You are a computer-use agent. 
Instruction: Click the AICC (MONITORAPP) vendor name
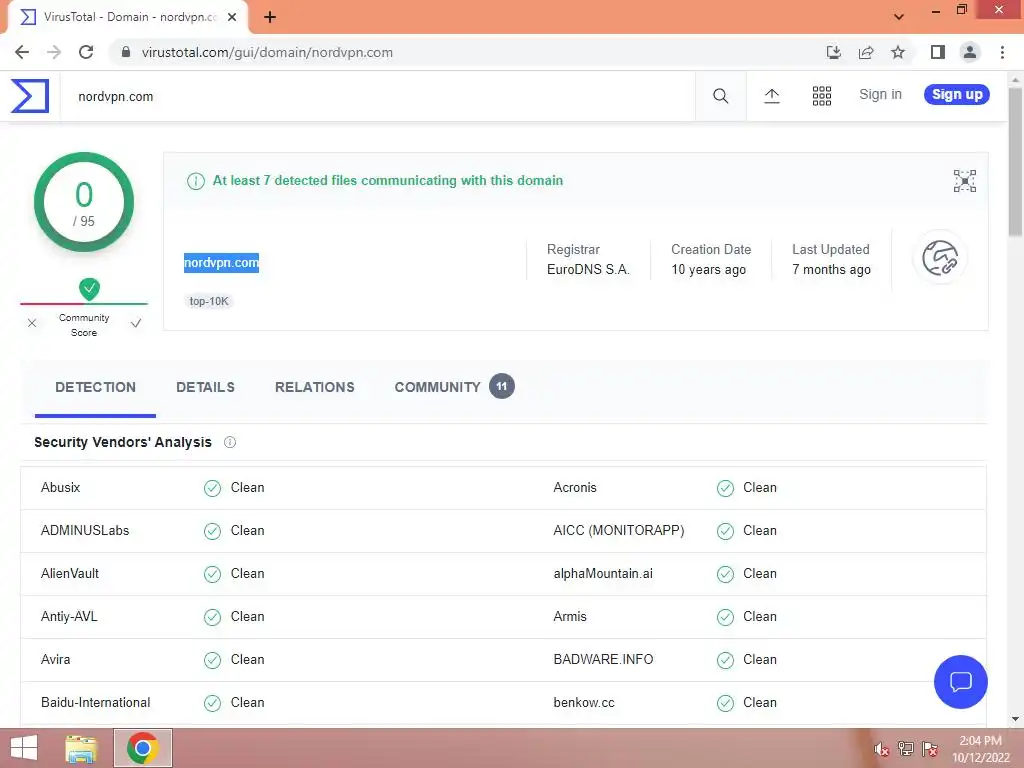click(618, 531)
